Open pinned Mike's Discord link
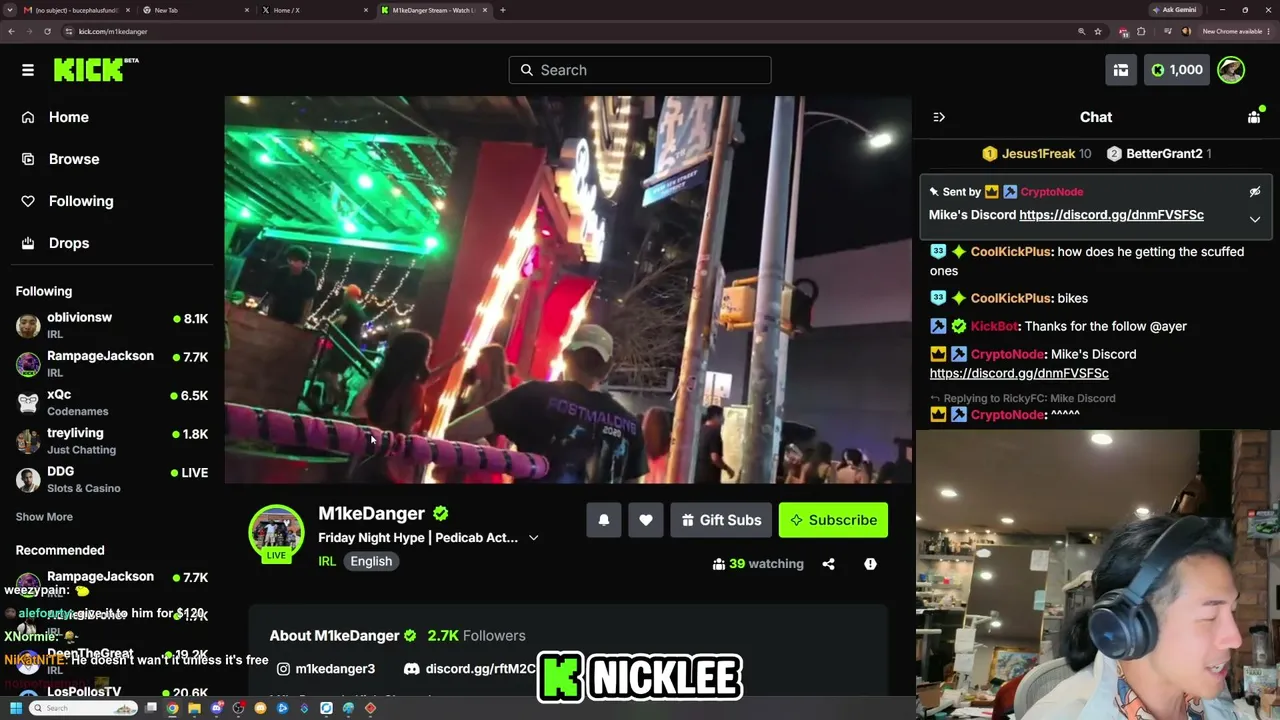This screenshot has width=1280, height=720. 1111,215
